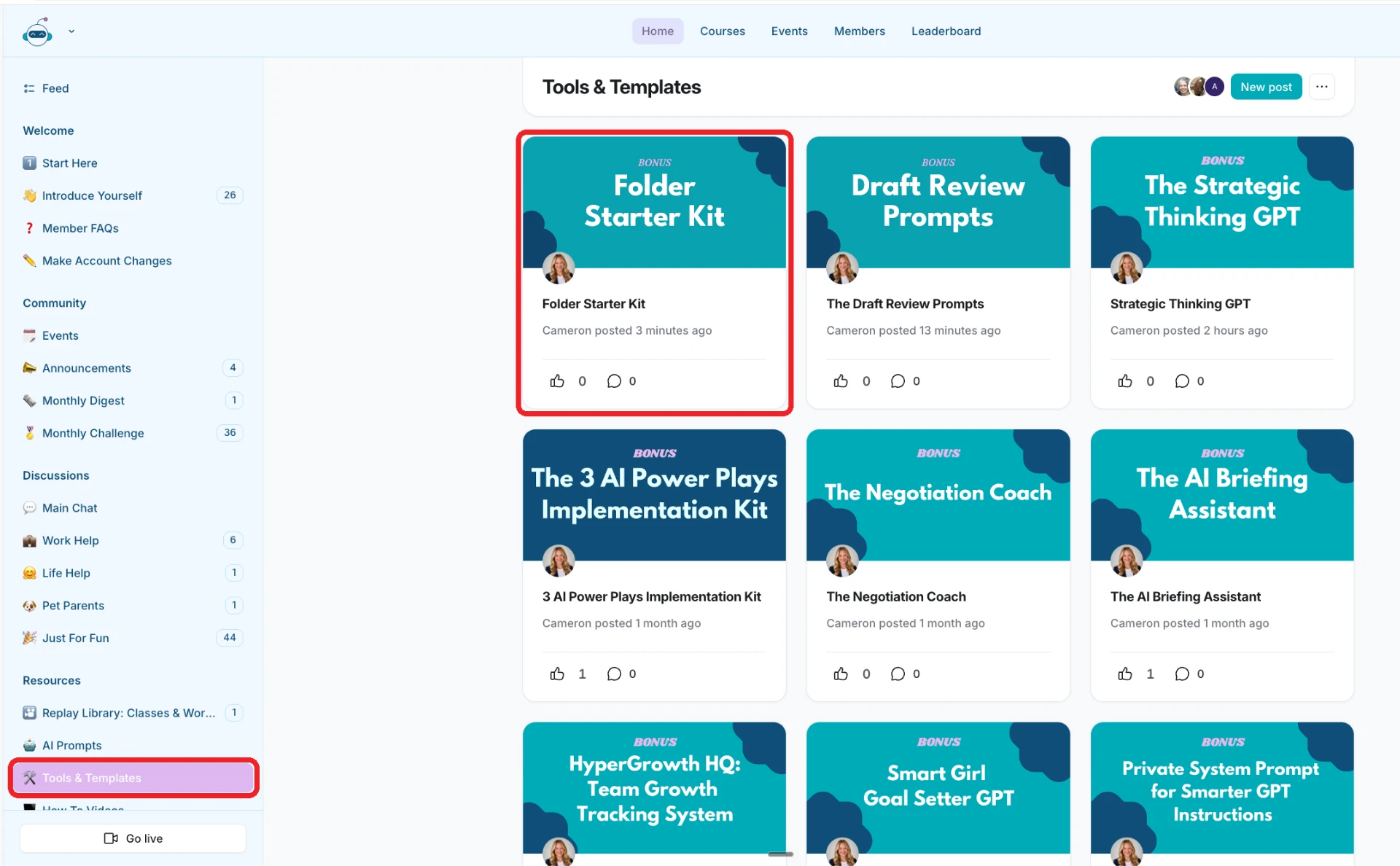This screenshot has width=1400, height=866.
Task: Like the Folder Starter Kit post
Action: coord(557,381)
